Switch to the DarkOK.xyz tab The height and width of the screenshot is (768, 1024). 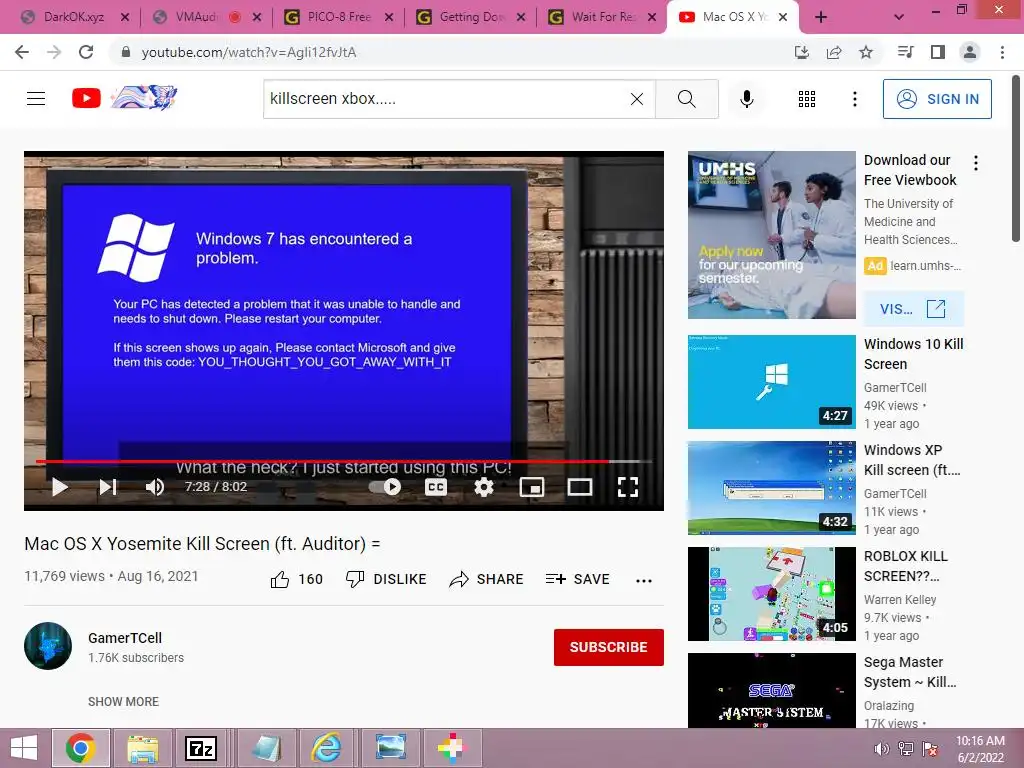pyautogui.click(x=75, y=17)
